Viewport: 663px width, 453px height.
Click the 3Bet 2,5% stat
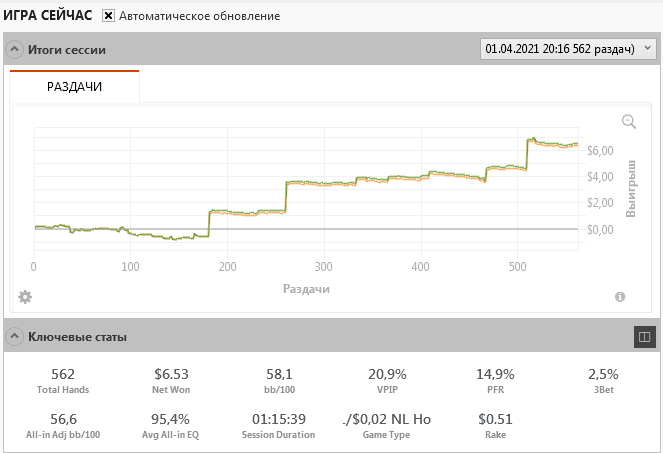[x=601, y=380]
